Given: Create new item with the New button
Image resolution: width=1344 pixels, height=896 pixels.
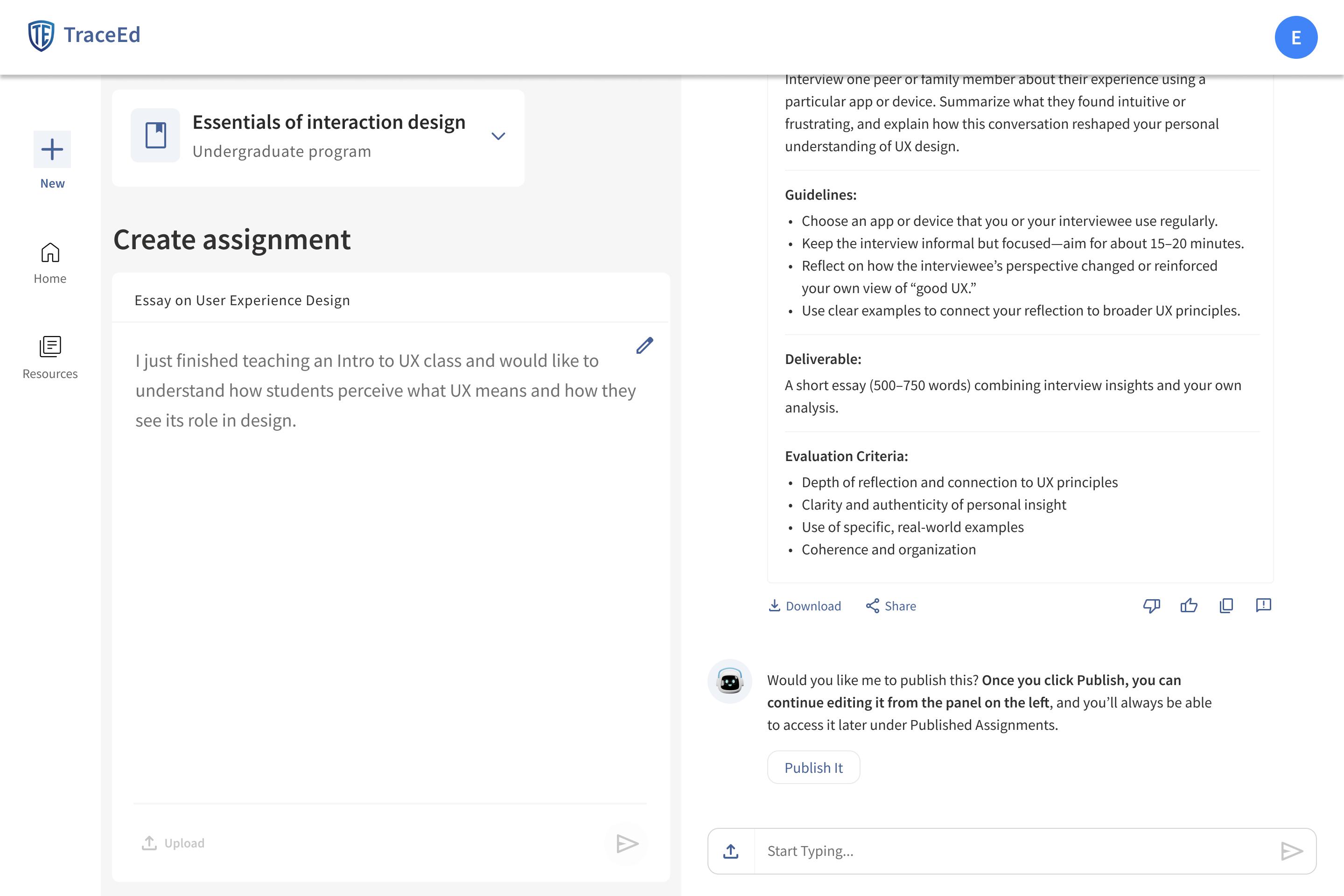Looking at the screenshot, I should pyautogui.click(x=52, y=150).
